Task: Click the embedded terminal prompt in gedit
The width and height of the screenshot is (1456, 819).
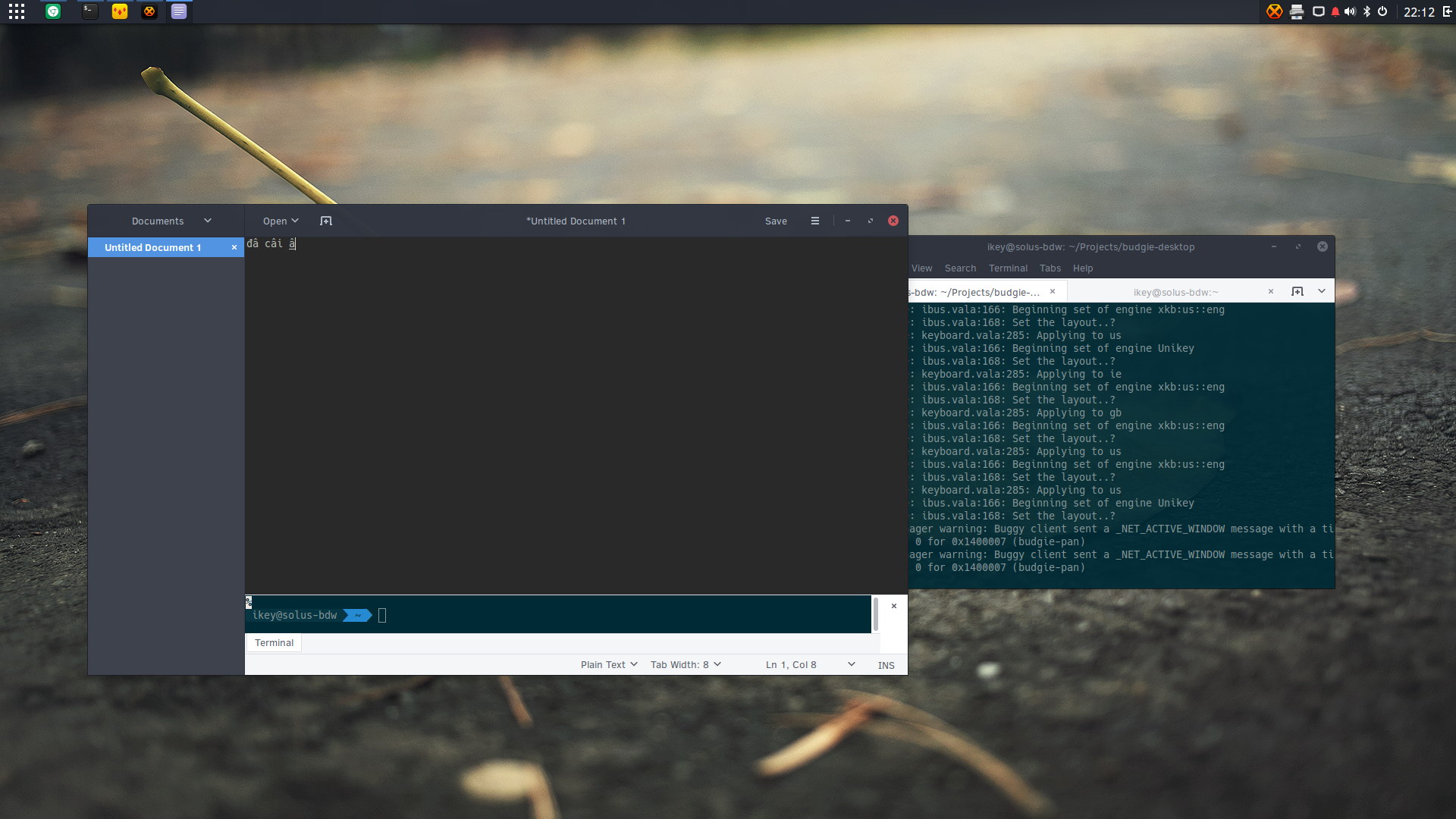Action: coord(558,615)
